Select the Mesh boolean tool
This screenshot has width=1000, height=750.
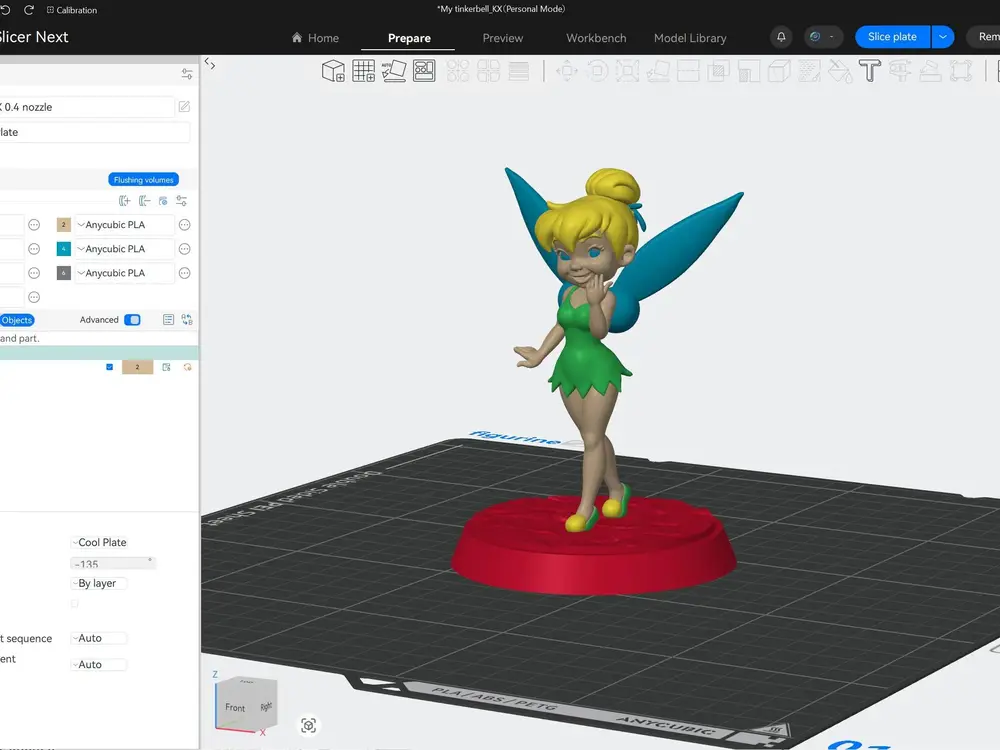718,71
